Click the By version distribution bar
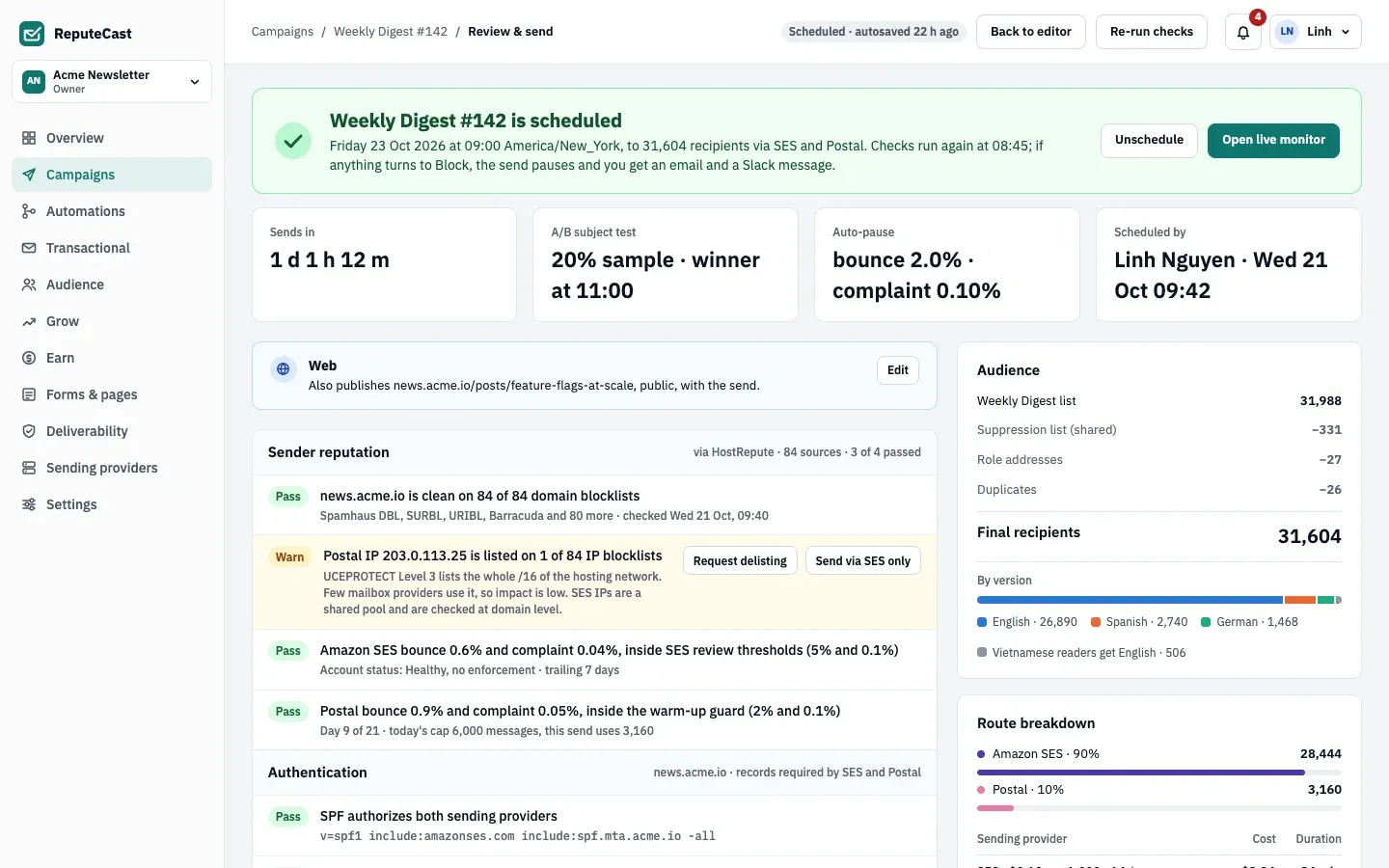 [x=1159, y=600]
